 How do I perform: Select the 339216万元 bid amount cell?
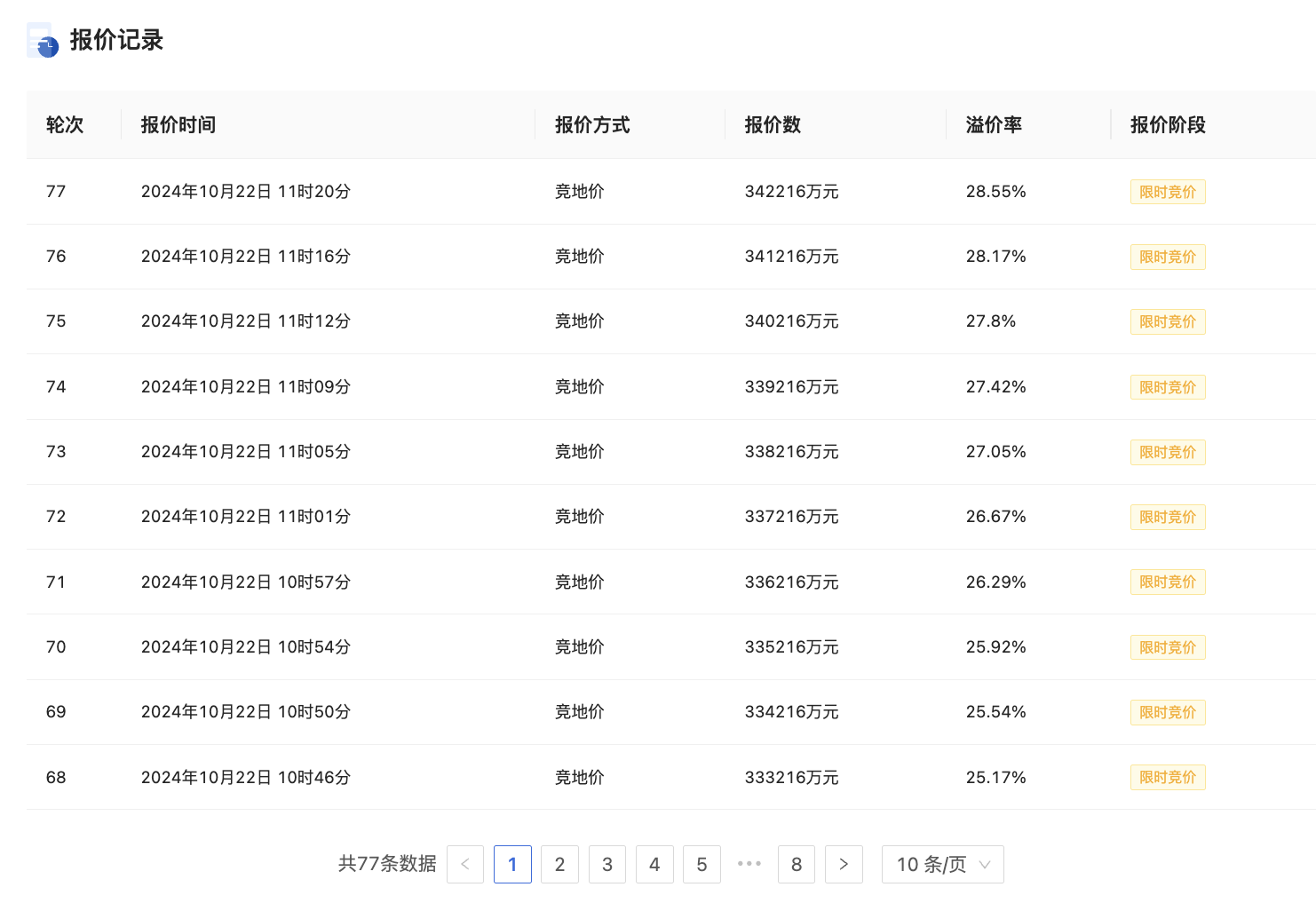[792, 387]
